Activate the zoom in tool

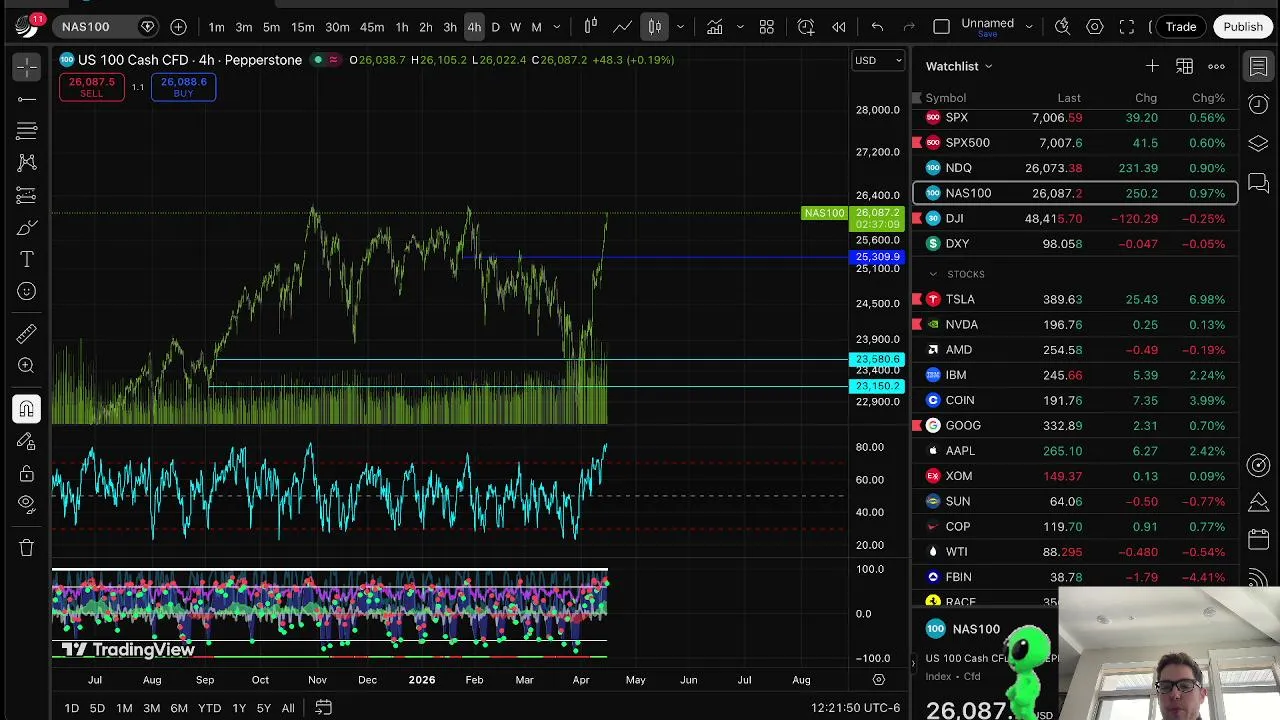(x=27, y=366)
